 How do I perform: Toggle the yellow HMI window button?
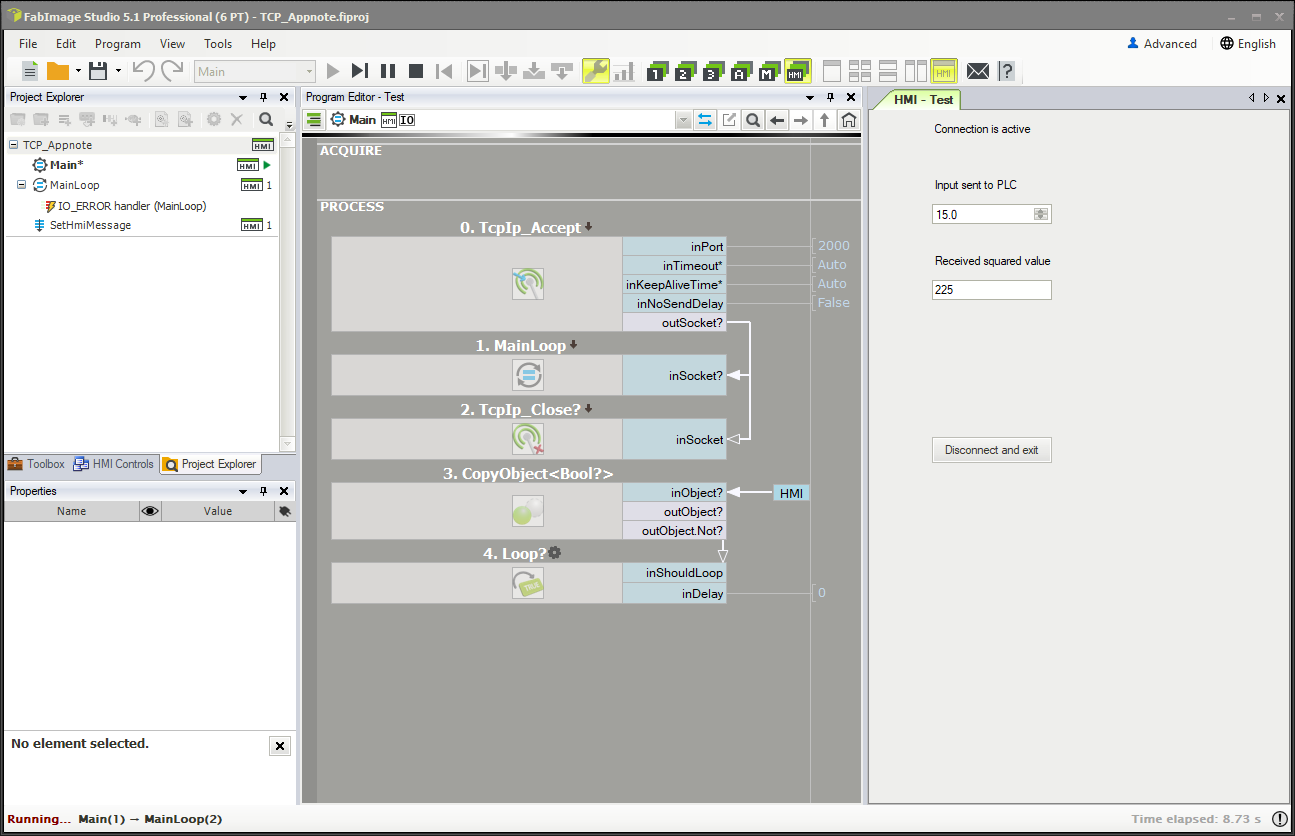pyautogui.click(x=944, y=71)
